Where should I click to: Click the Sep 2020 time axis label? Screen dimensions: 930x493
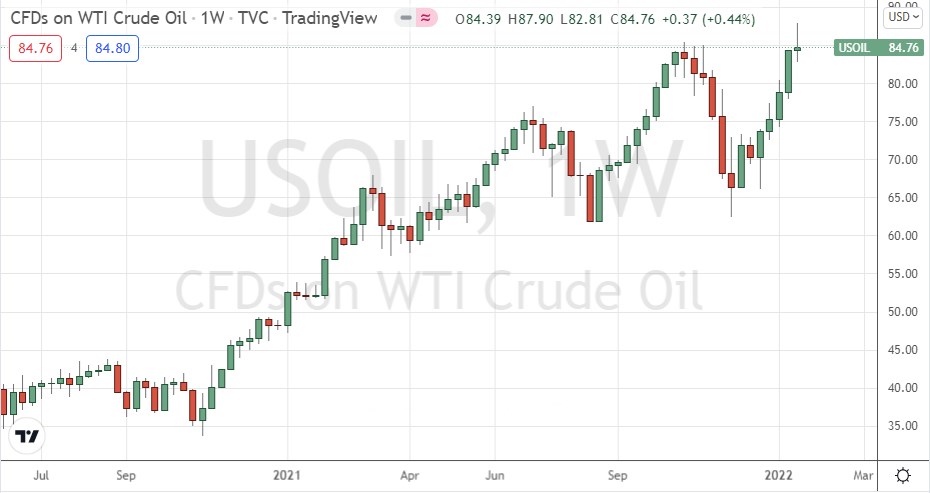(125, 474)
